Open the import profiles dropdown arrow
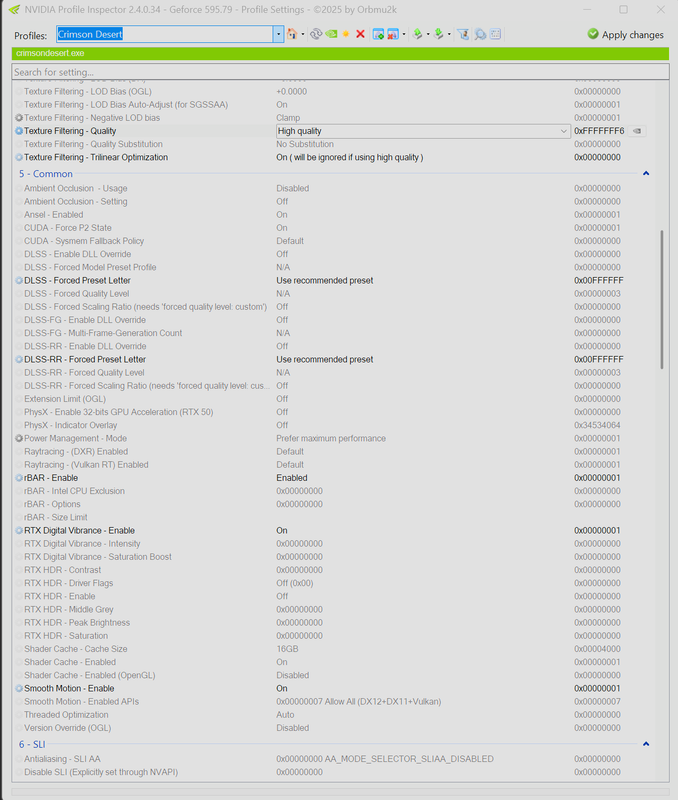This screenshot has height=800, width=678. coord(449,34)
